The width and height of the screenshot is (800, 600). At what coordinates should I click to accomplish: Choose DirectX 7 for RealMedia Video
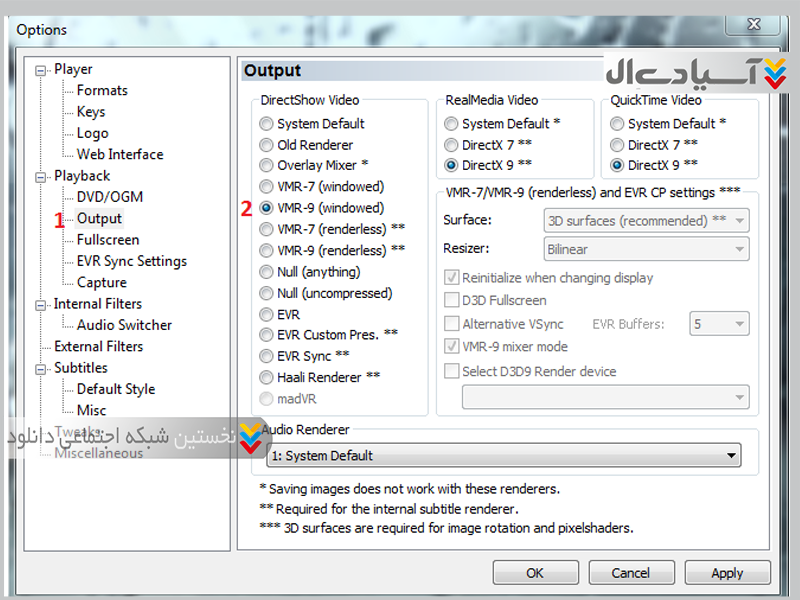[451, 145]
